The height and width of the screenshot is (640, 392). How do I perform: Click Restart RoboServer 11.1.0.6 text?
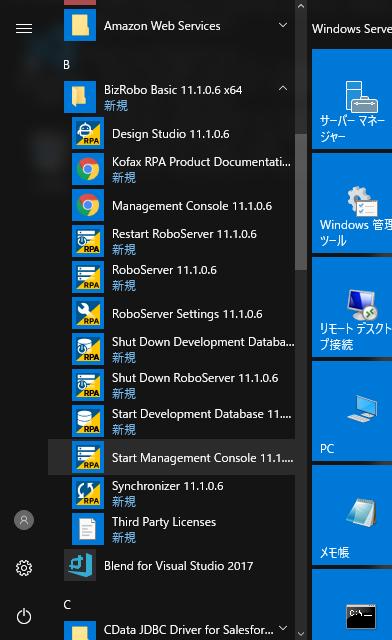[x=184, y=234]
